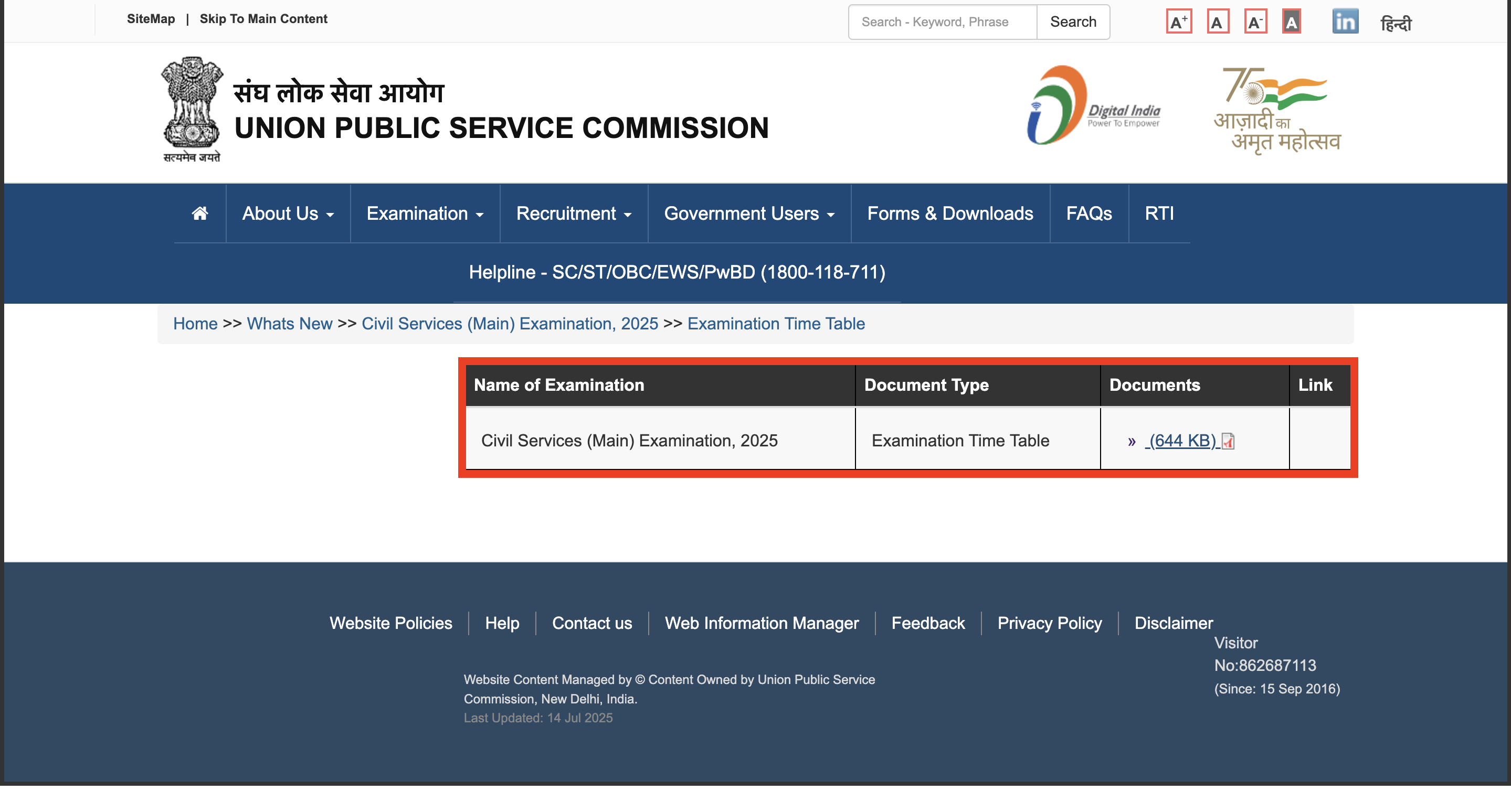This screenshot has width=1511, height=812.
Task: Open the Government Users dropdown
Action: tap(749, 213)
